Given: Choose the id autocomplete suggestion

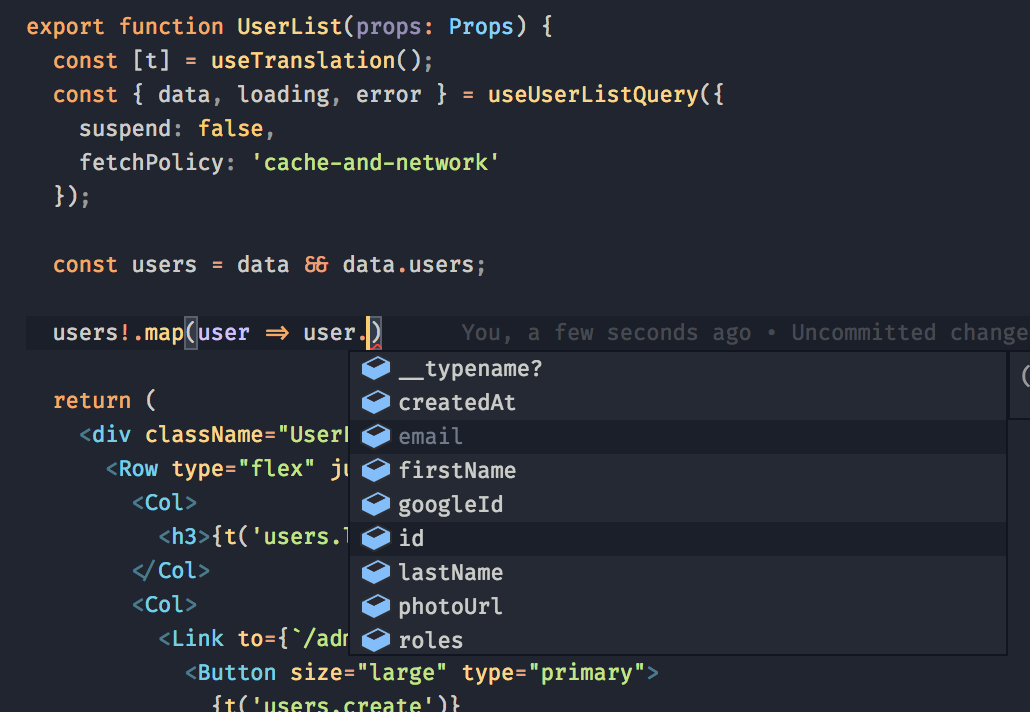Looking at the screenshot, I should pos(411,538).
